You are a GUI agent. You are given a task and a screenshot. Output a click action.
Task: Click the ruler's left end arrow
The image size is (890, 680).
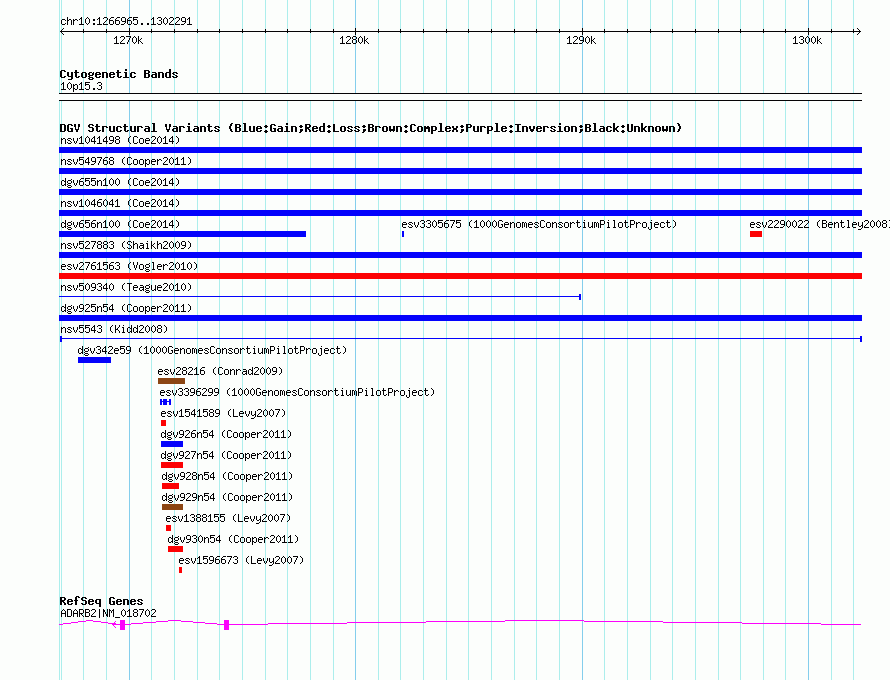pyautogui.click(x=62, y=32)
